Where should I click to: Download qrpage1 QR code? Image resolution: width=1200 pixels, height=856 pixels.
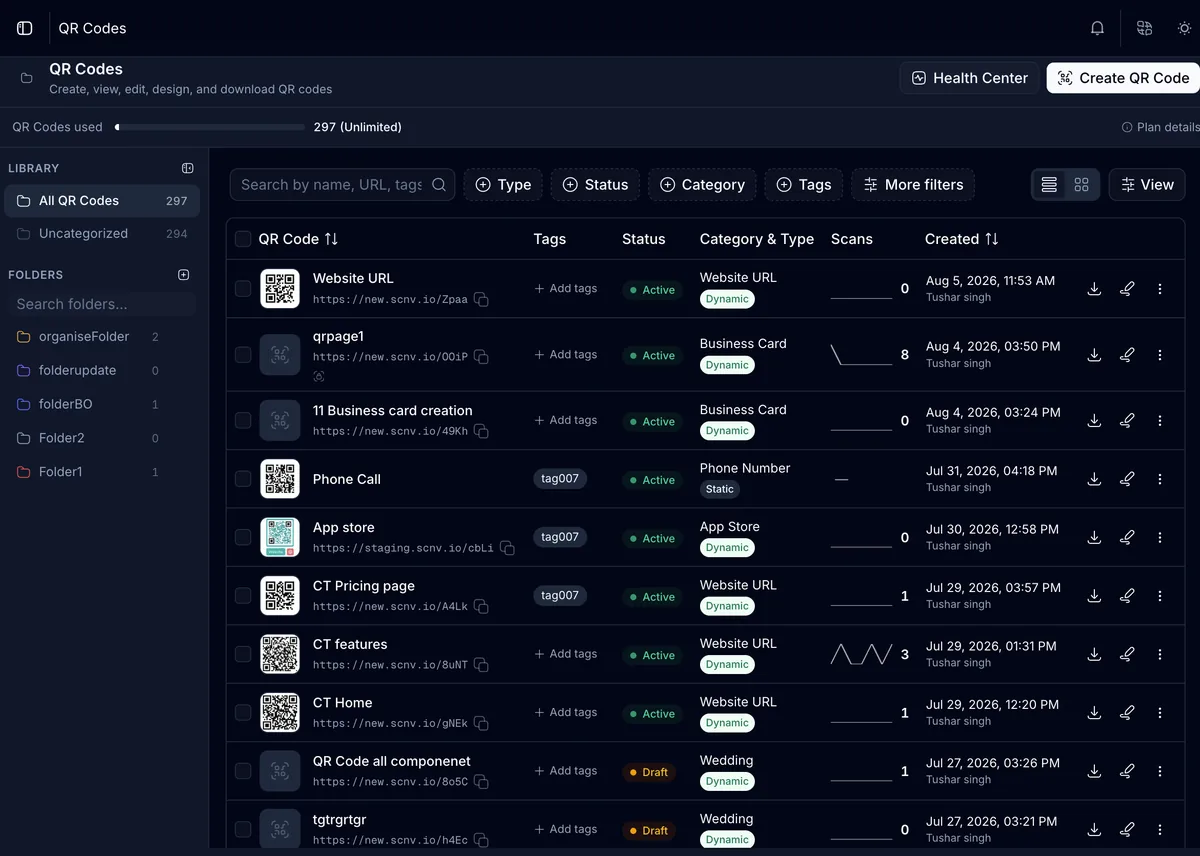(1094, 355)
